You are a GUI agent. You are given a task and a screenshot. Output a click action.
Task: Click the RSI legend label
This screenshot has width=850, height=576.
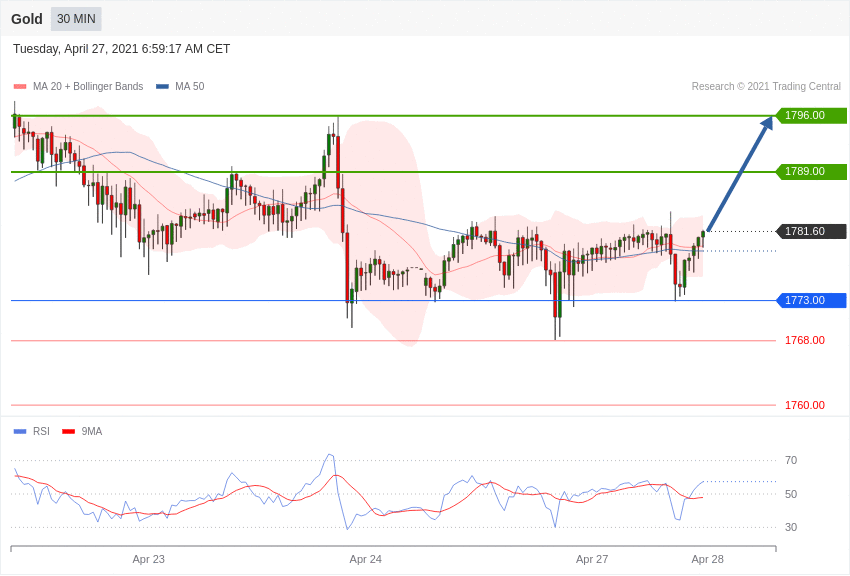pyautogui.click(x=41, y=431)
